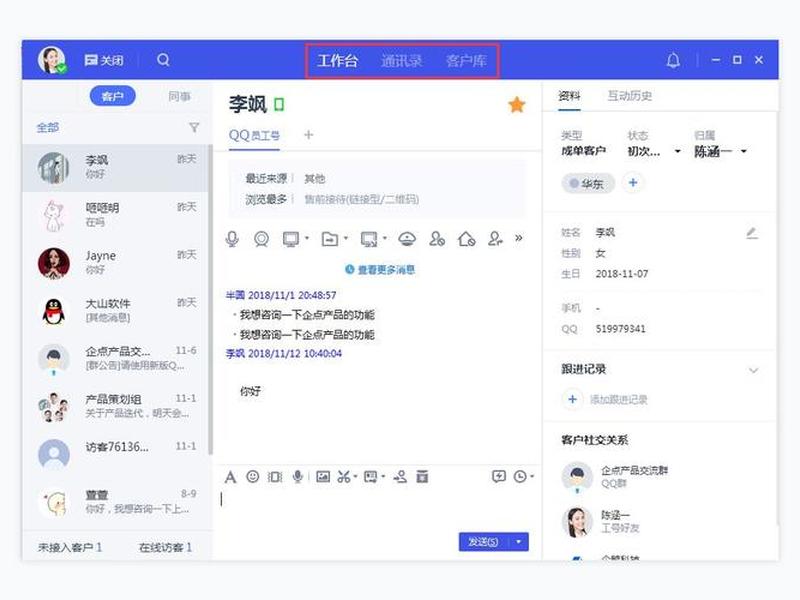Switch to 客户库 tab
Image resolution: width=800 pixels, height=600 pixels.
pyautogui.click(x=466, y=61)
